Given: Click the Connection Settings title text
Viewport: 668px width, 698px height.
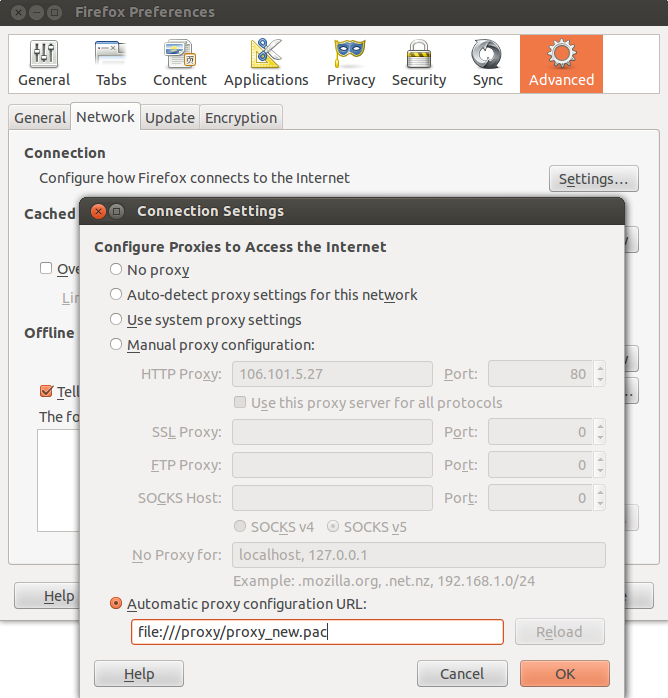Looking at the screenshot, I should click(x=211, y=211).
